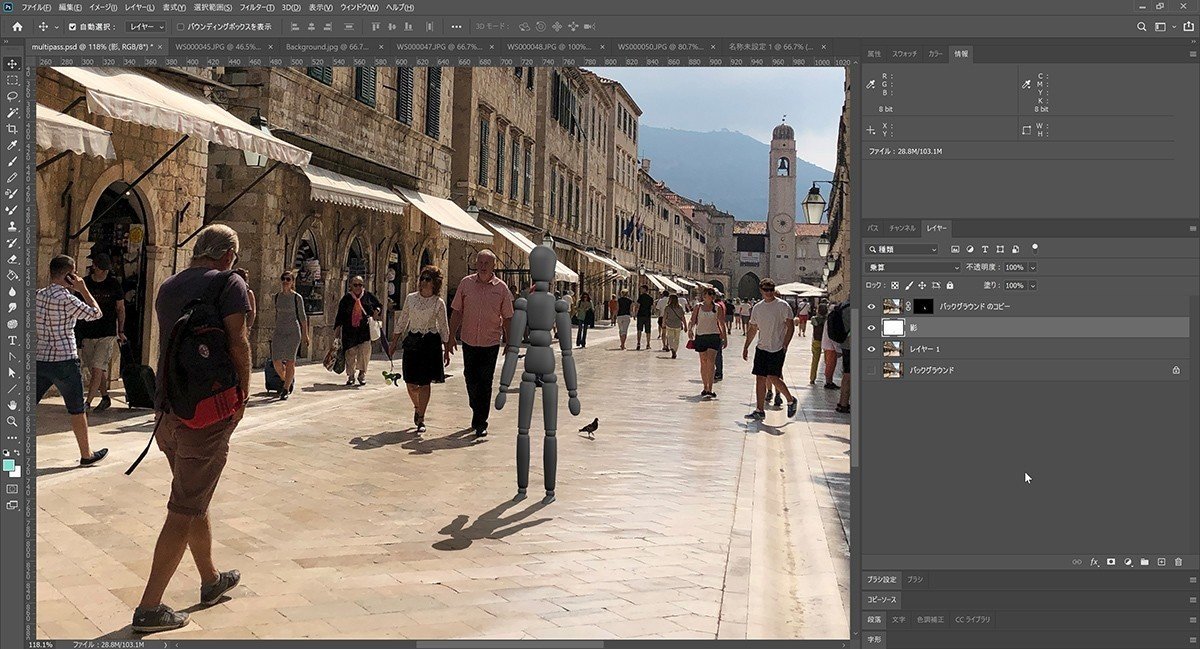1200x649 pixels.
Task: Open the Layers panel menu icon
Action: (x=1192, y=228)
